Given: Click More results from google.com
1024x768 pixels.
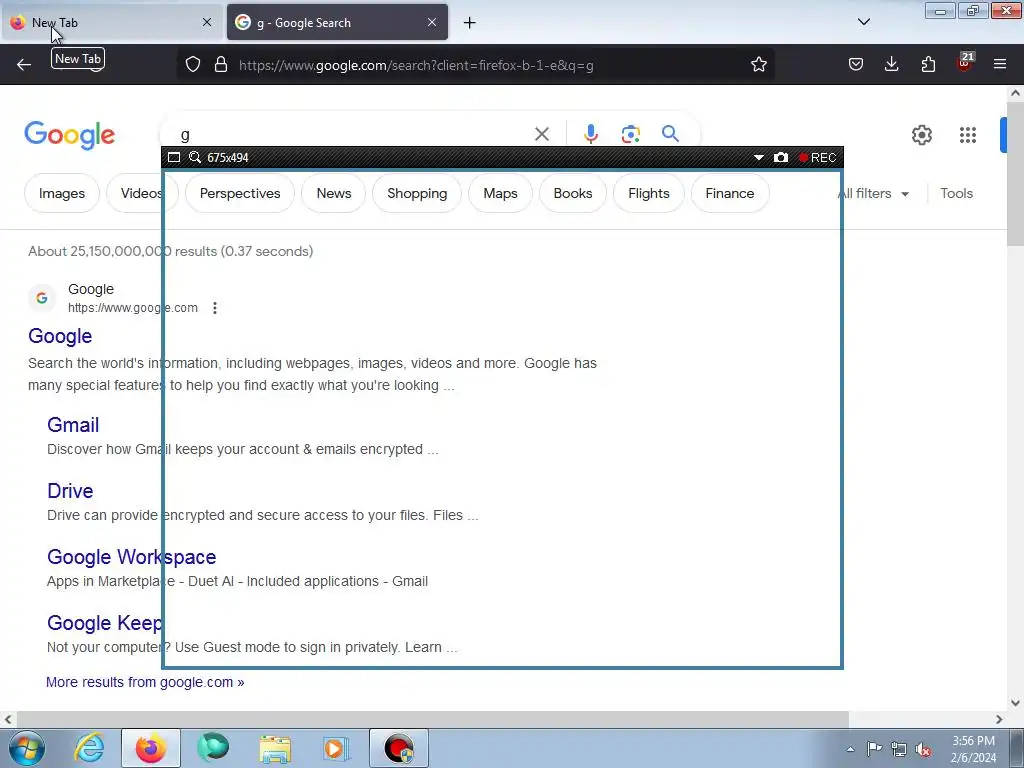Looking at the screenshot, I should click(x=145, y=682).
